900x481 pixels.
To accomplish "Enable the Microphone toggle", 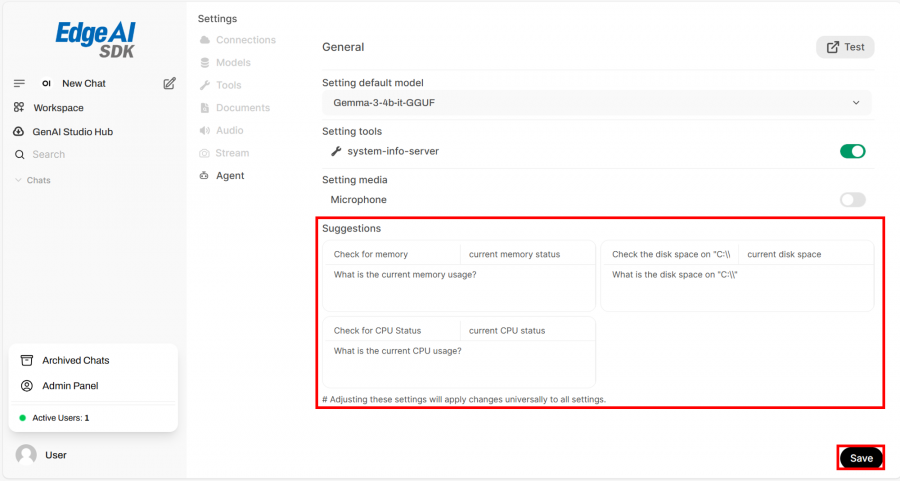I will click(852, 200).
